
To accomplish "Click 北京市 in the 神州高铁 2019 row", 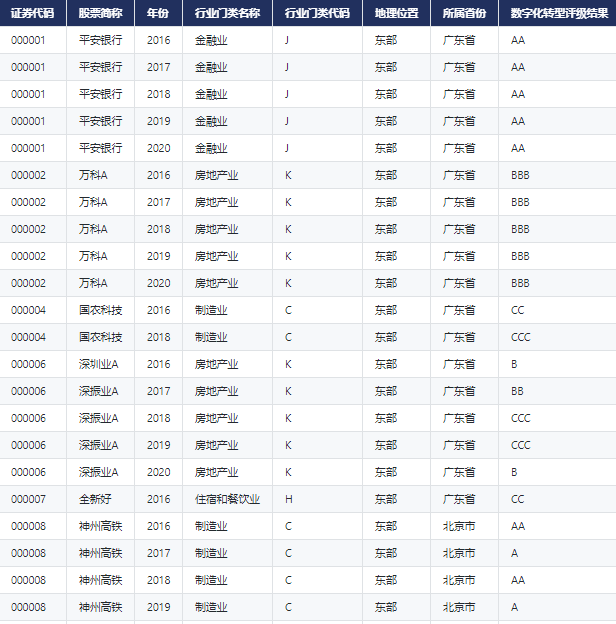I will [x=459, y=607].
